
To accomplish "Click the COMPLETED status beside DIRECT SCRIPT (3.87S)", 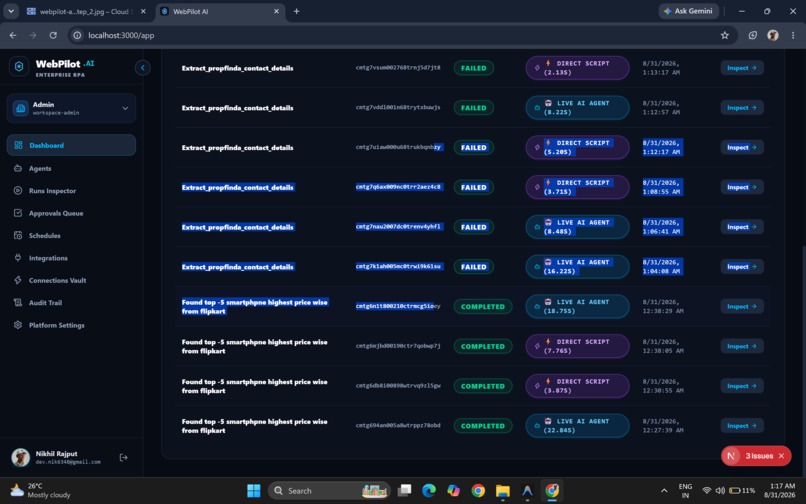I will (483, 386).
